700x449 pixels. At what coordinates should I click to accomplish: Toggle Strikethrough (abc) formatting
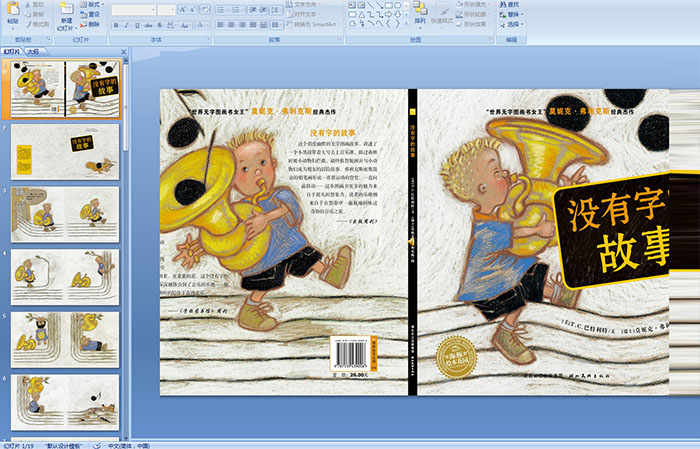click(148, 25)
